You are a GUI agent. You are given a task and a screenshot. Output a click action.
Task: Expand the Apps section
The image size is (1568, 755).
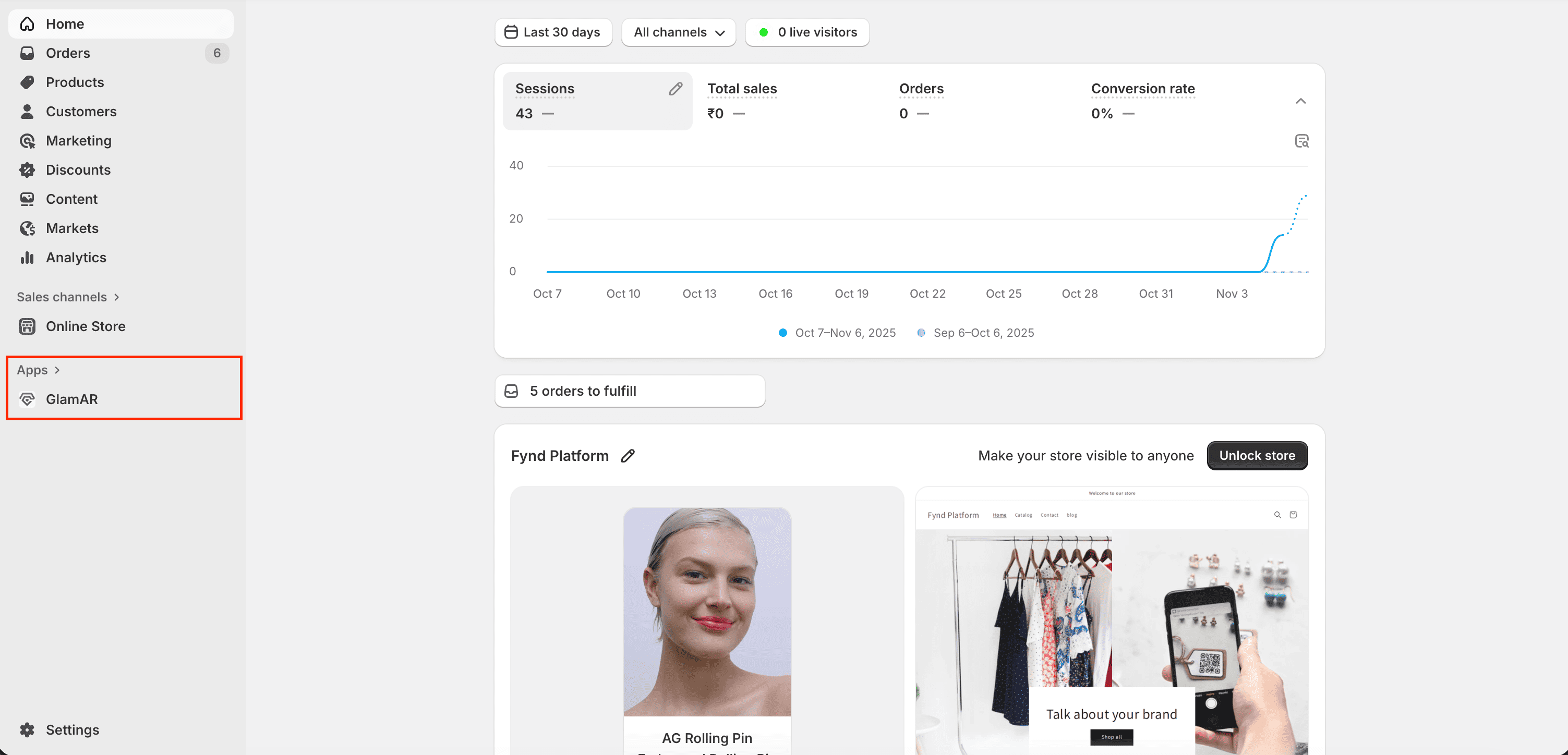pyautogui.click(x=38, y=370)
